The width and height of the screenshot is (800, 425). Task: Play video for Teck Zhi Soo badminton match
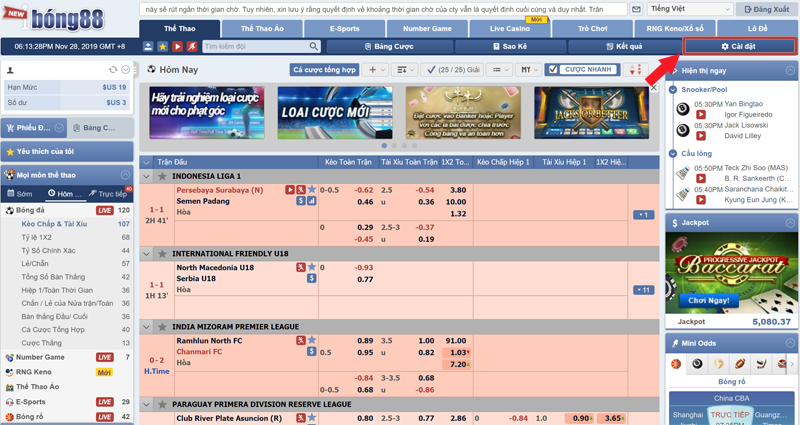[701, 179]
